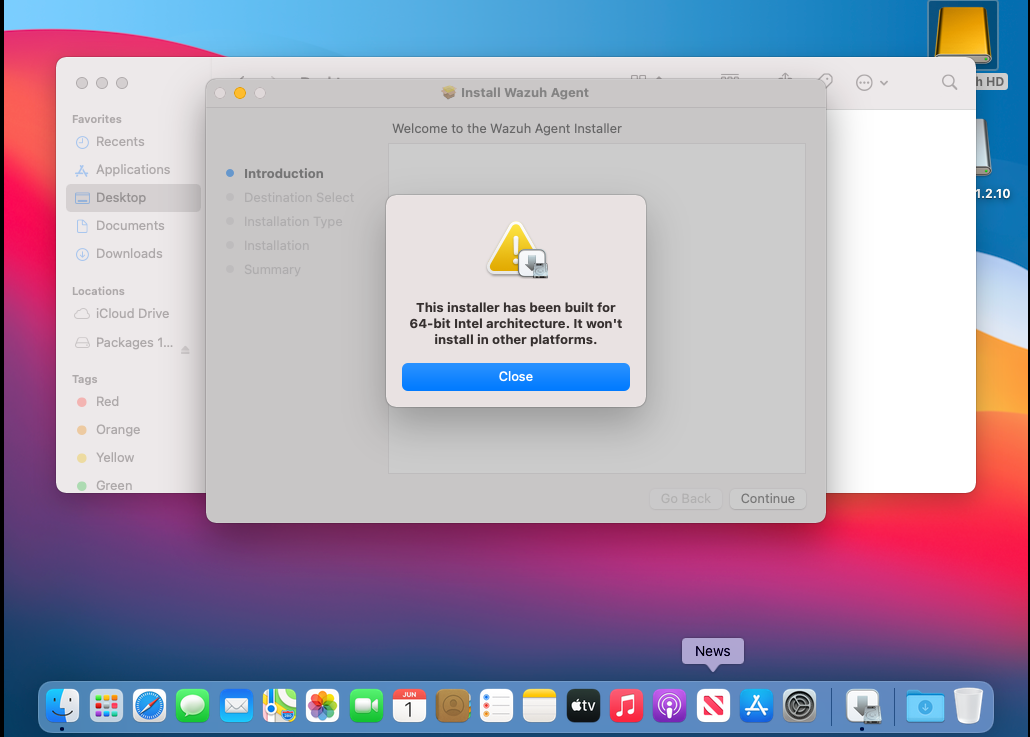Open the Wazuh Agent installer icon in the Dock
The height and width of the screenshot is (737, 1030).
tap(863, 706)
